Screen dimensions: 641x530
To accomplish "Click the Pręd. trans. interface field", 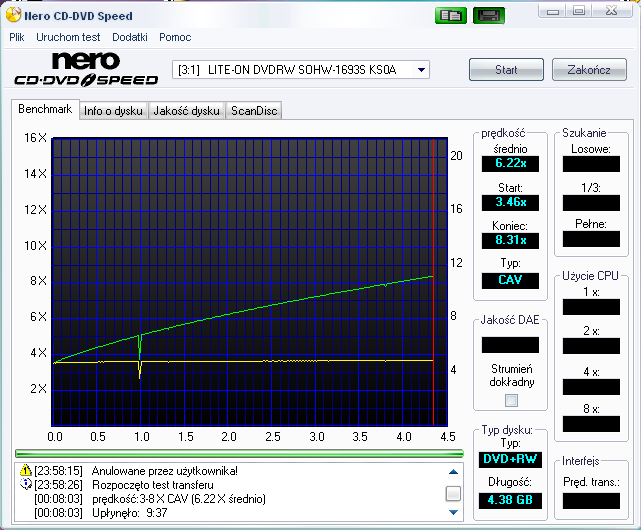I will [x=591, y=501].
